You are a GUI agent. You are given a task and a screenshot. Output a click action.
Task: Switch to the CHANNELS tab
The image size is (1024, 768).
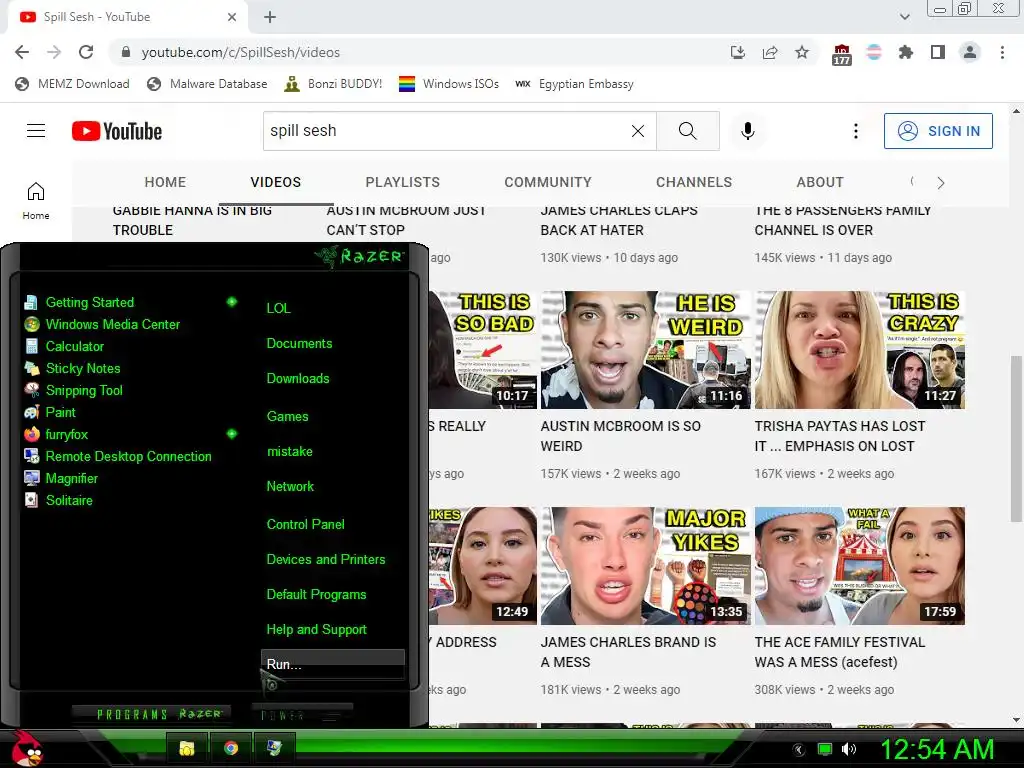[694, 182]
